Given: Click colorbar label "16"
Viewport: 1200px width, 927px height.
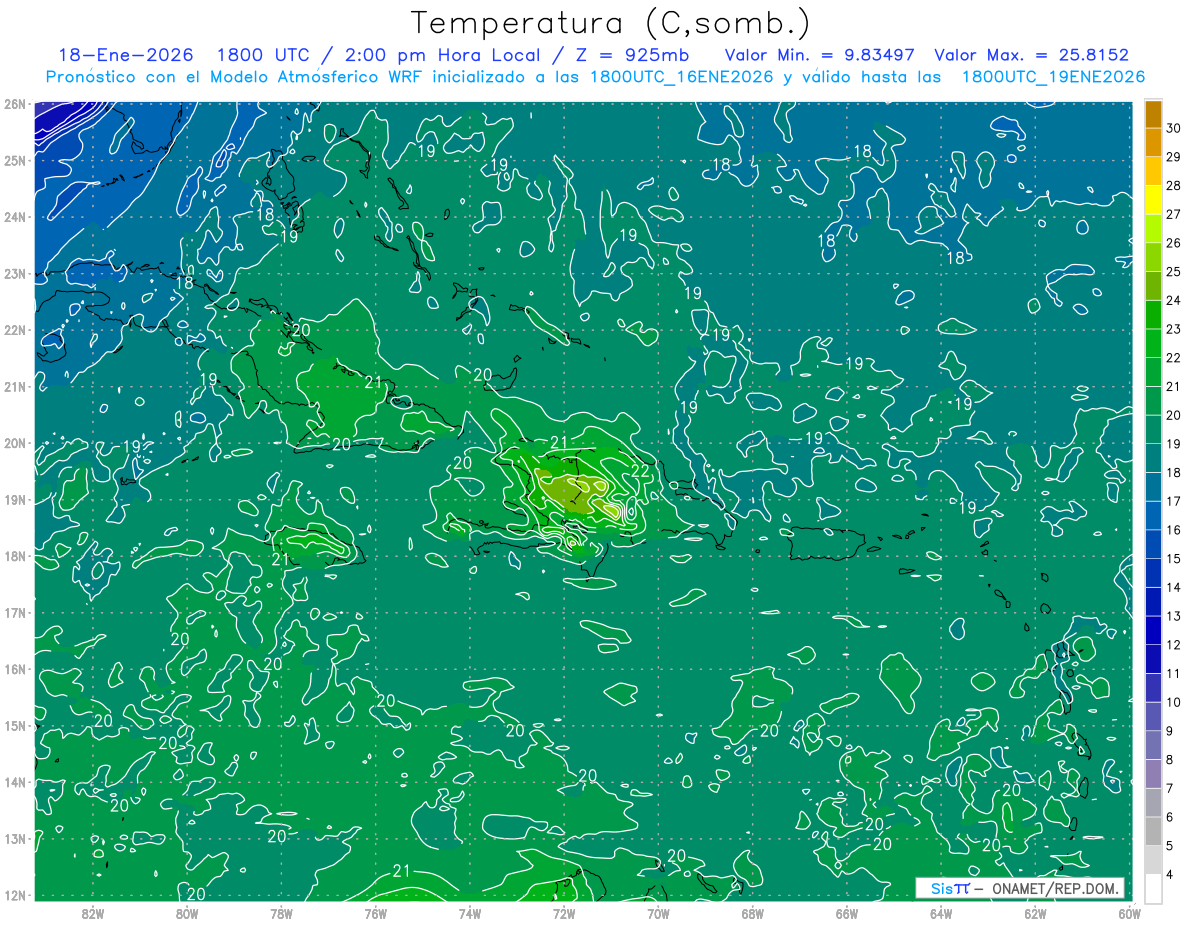Looking at the screenshot, I should coord(1174,530).
